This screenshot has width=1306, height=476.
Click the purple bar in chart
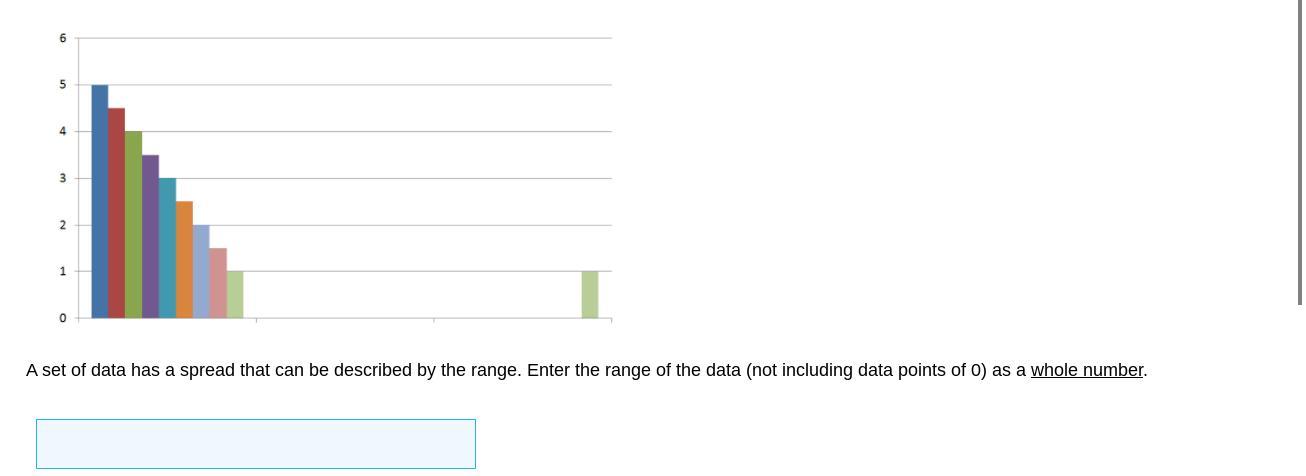point(150,237)
